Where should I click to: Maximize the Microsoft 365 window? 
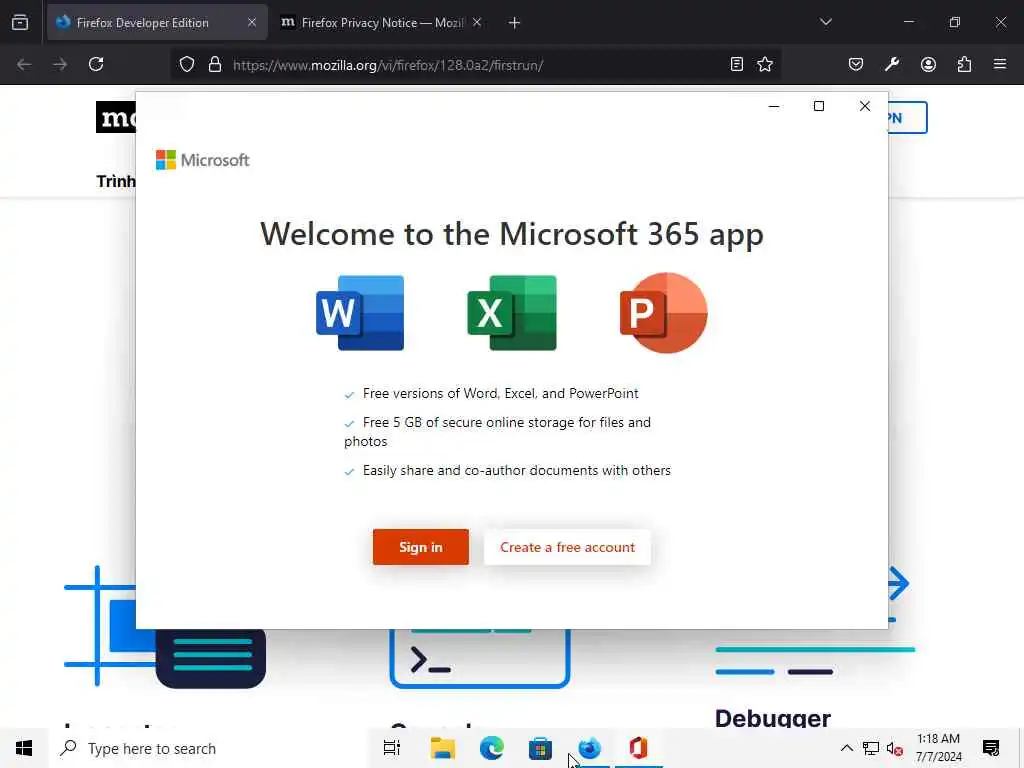819,106
